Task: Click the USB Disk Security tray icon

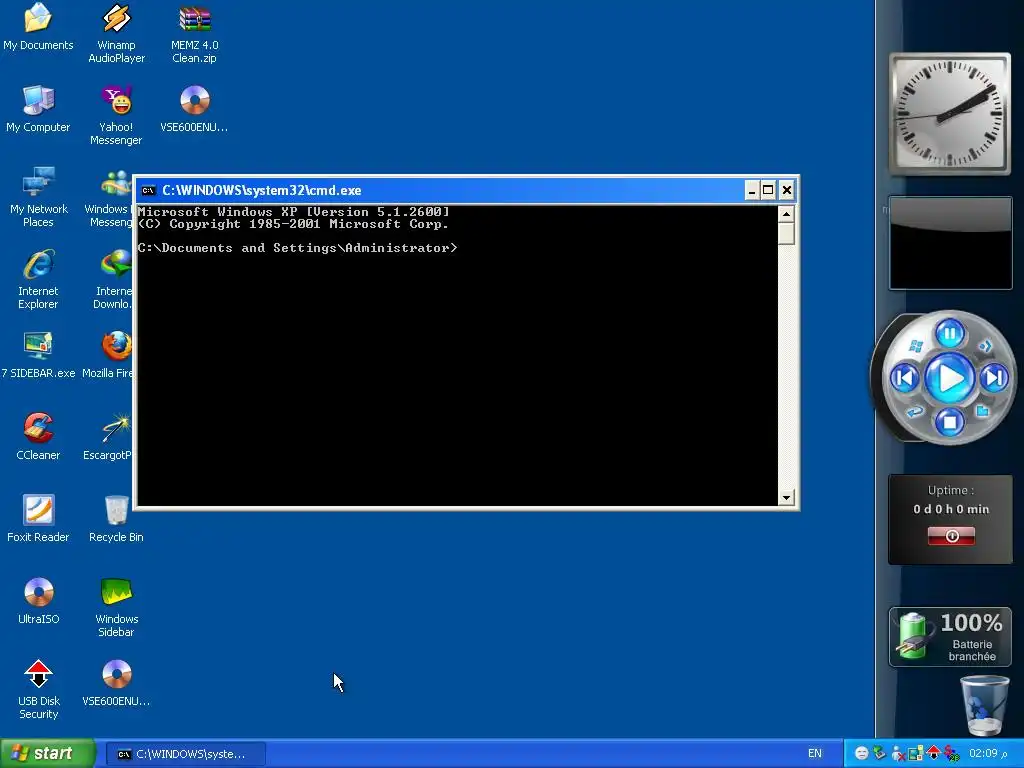Action: [933, 753]
